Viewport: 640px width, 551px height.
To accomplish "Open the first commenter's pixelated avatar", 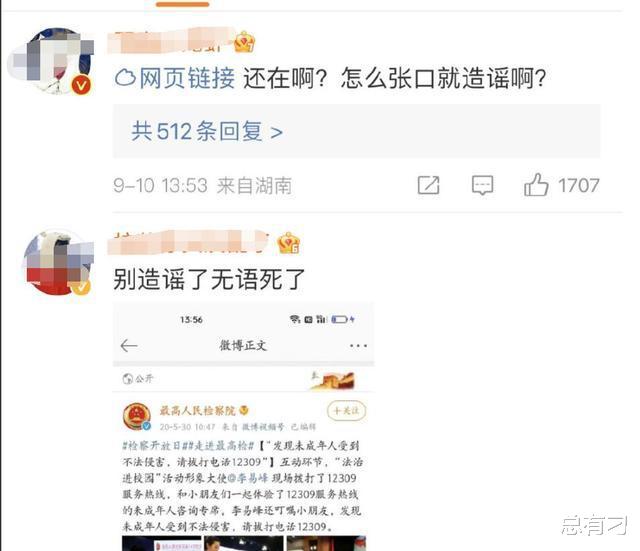I will pos(52,60).
